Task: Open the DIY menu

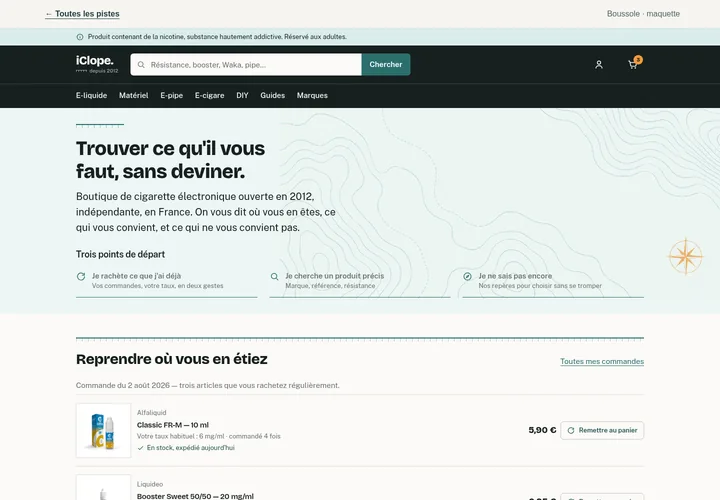Action: pyautogui.click(x=242, y=96)
